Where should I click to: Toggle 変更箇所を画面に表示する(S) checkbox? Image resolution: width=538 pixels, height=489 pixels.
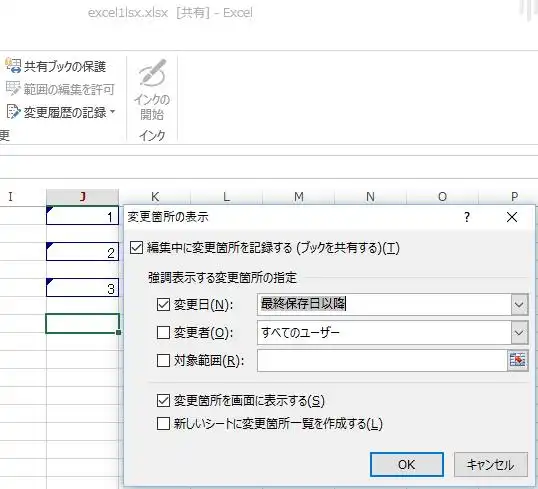pos(163,400)
